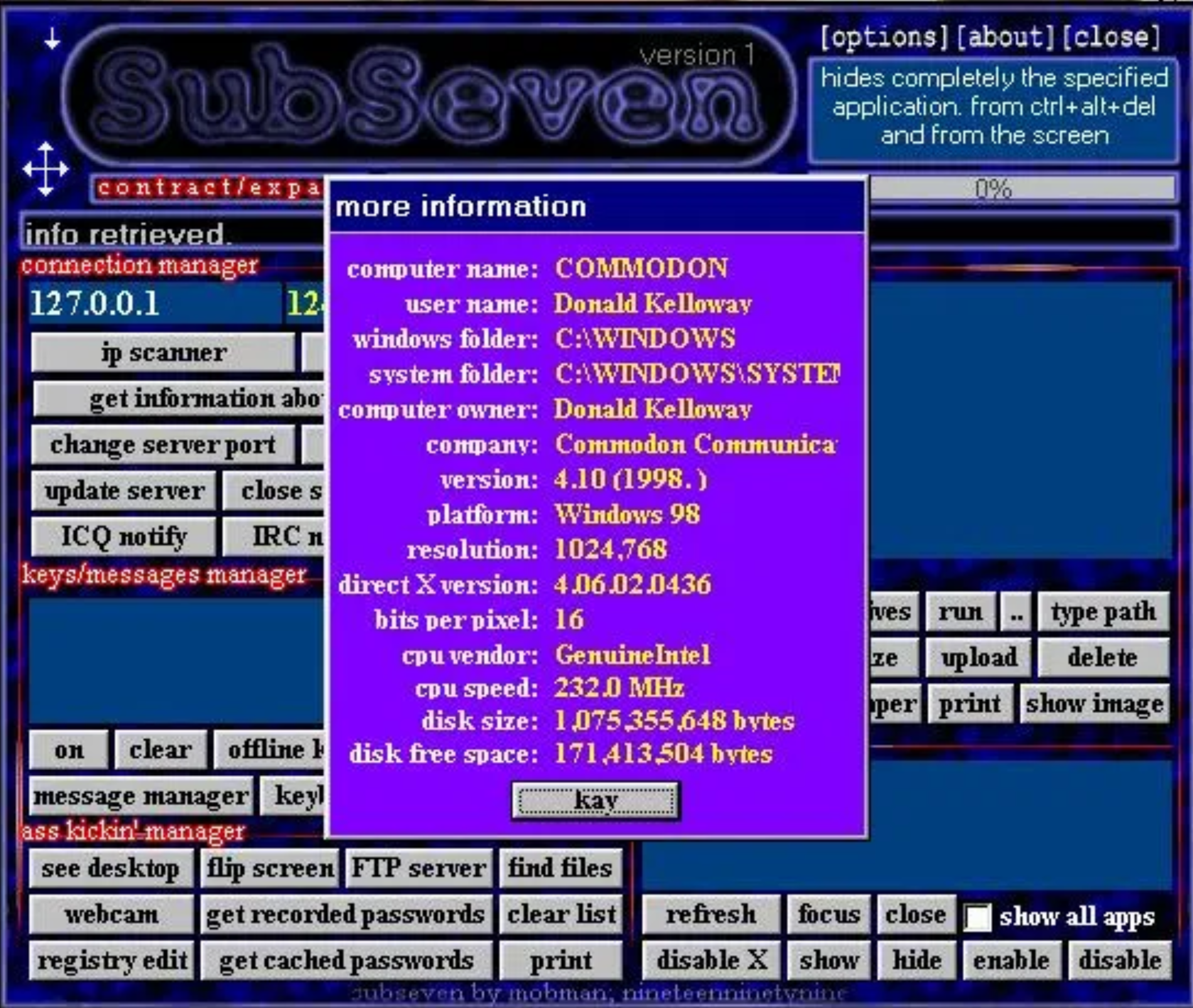Click the show button beside disable X
Viewport: 1193px width, 1008px height.
point(829,960)
